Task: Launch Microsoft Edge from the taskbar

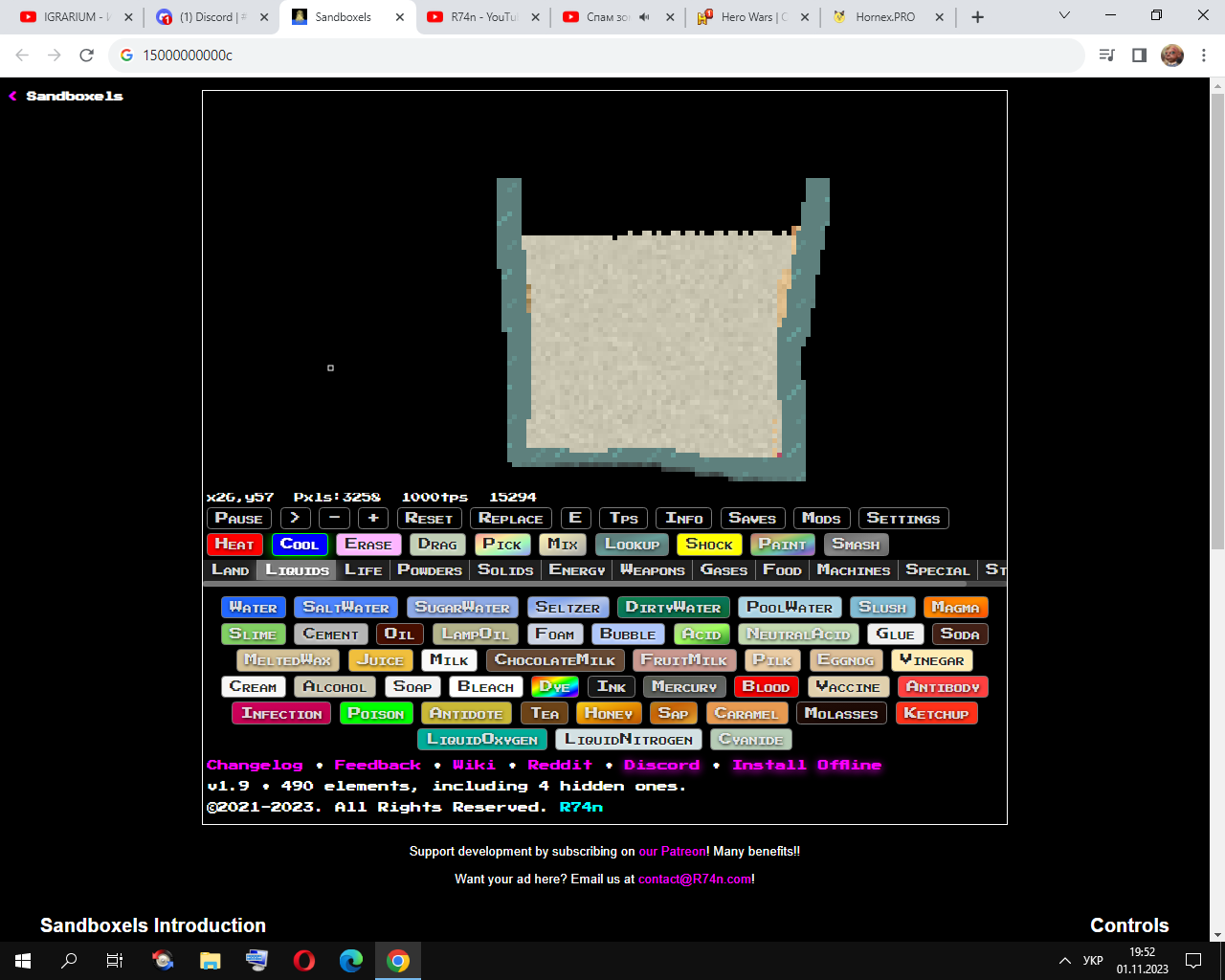Action: pyautogui.click(x=351, y=961)
